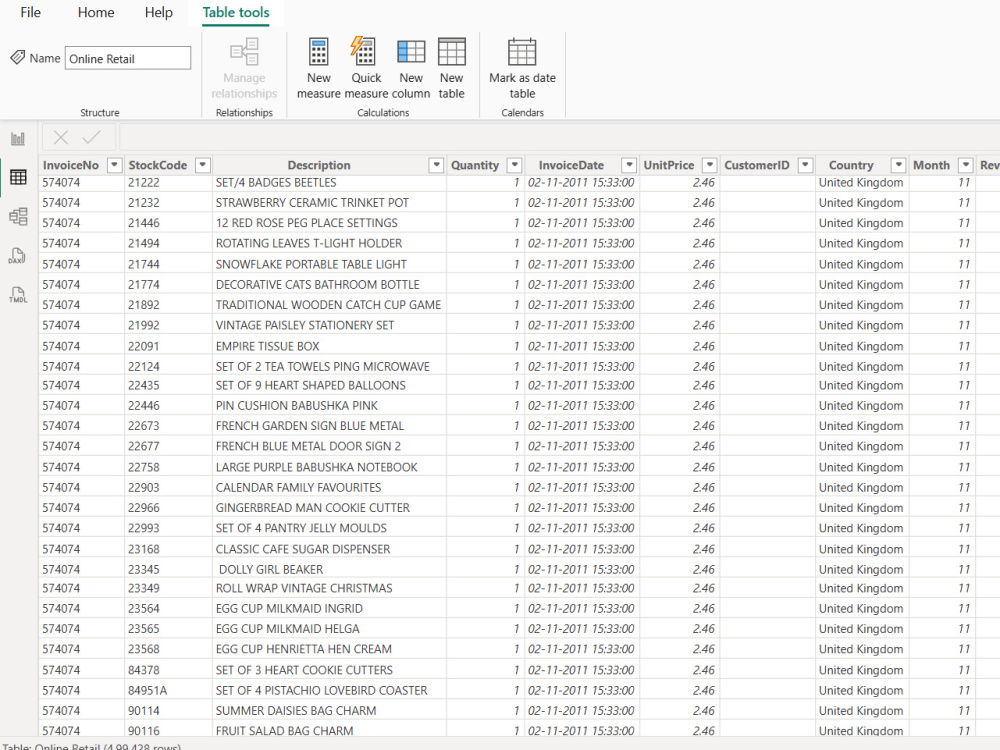Open Model view from the sidebar
This screenshot has height=750, width=1000.
(x=18, y=217)
